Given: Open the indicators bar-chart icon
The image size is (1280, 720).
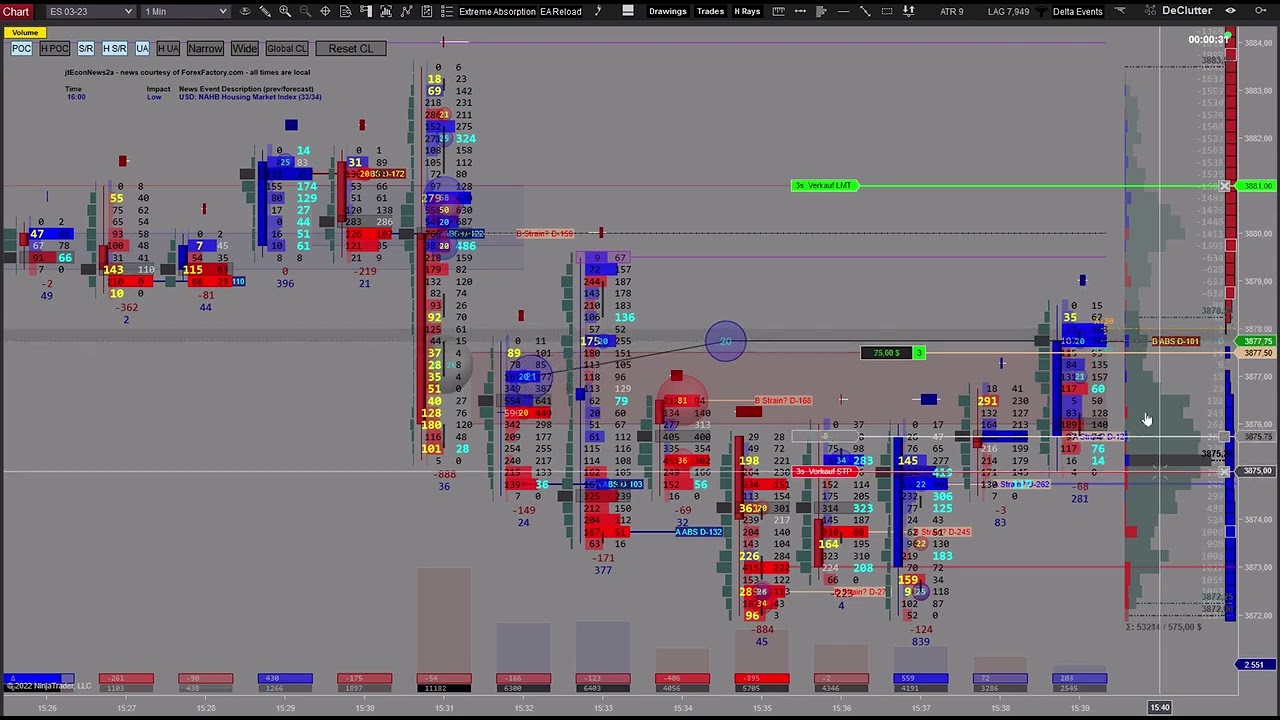Looking at the screenshot, I should 386,11.
